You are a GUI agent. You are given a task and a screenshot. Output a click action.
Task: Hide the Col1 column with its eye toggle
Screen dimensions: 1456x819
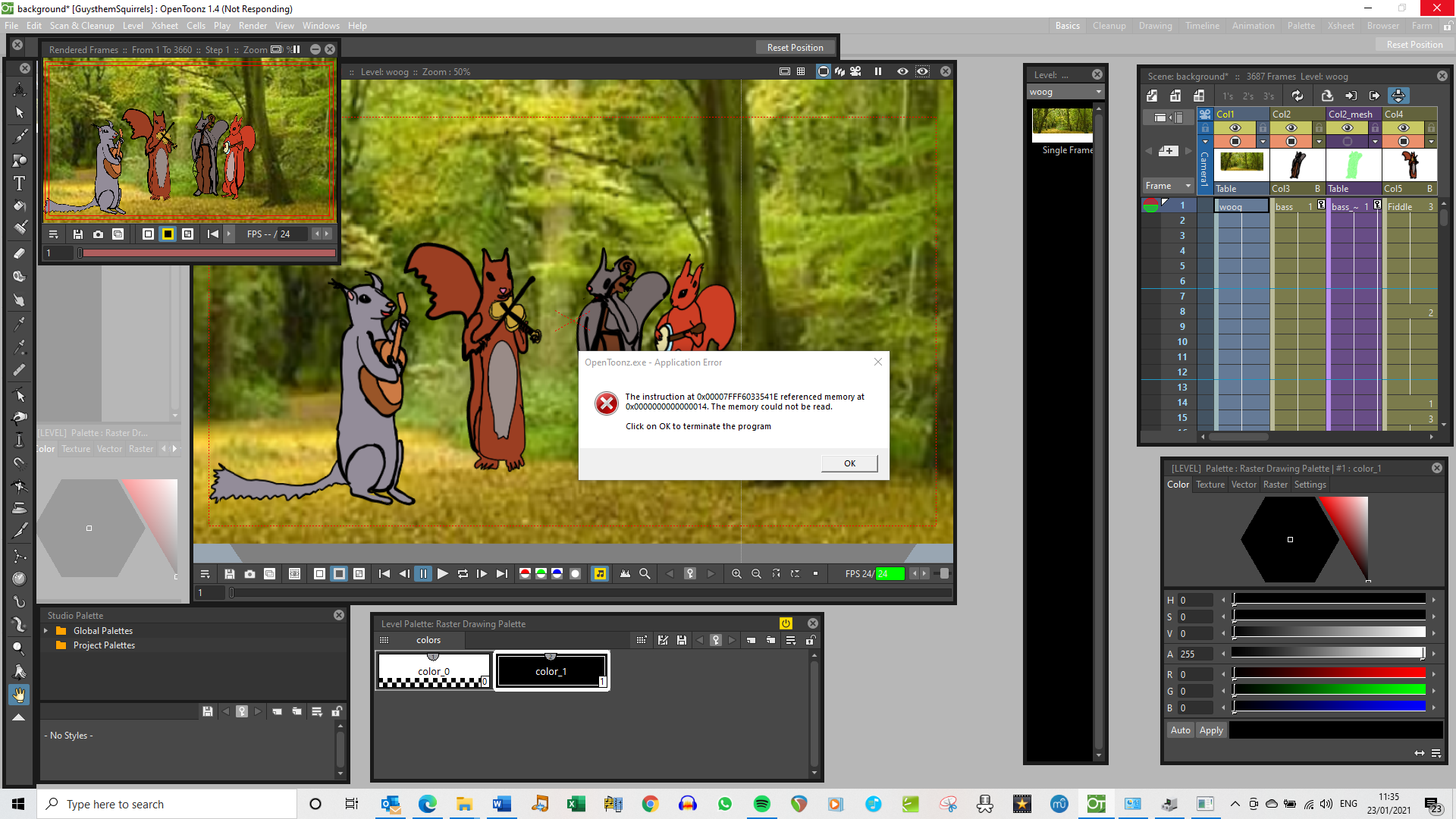click(1235, 128)
